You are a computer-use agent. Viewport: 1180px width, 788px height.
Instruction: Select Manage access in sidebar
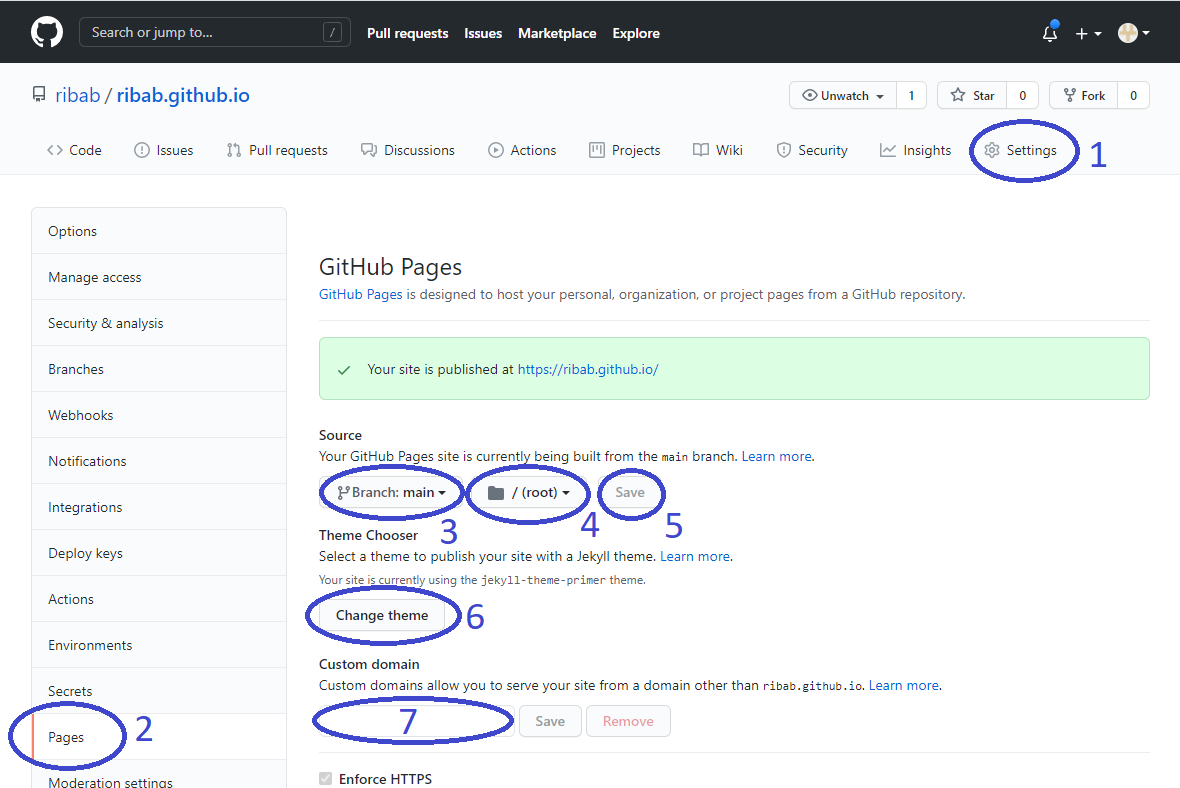pos(159,277)
